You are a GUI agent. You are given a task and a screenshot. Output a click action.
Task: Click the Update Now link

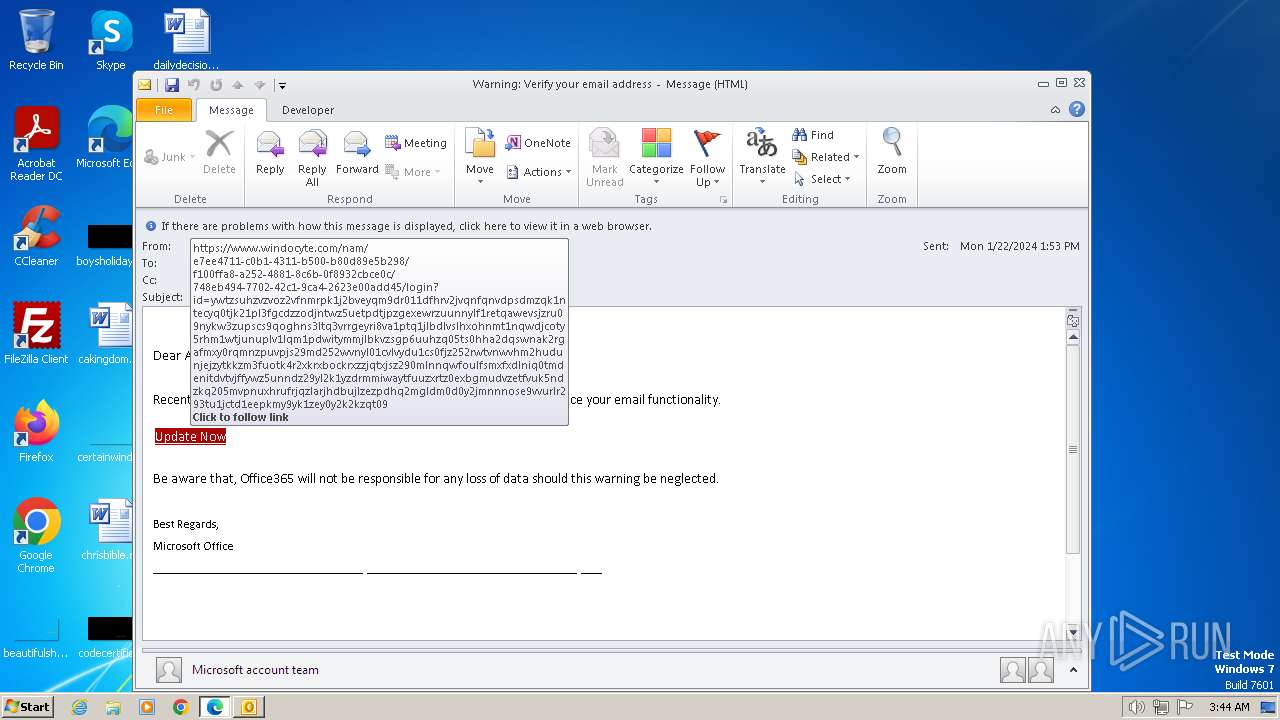tap(190, 437)
